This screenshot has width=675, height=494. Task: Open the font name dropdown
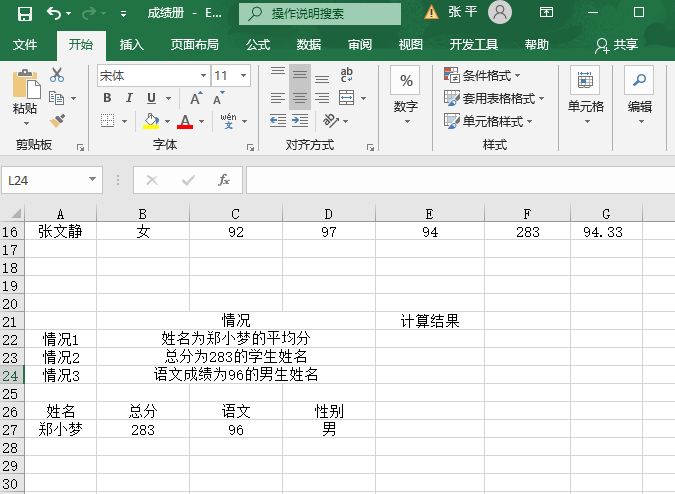[x=203, y=75]
